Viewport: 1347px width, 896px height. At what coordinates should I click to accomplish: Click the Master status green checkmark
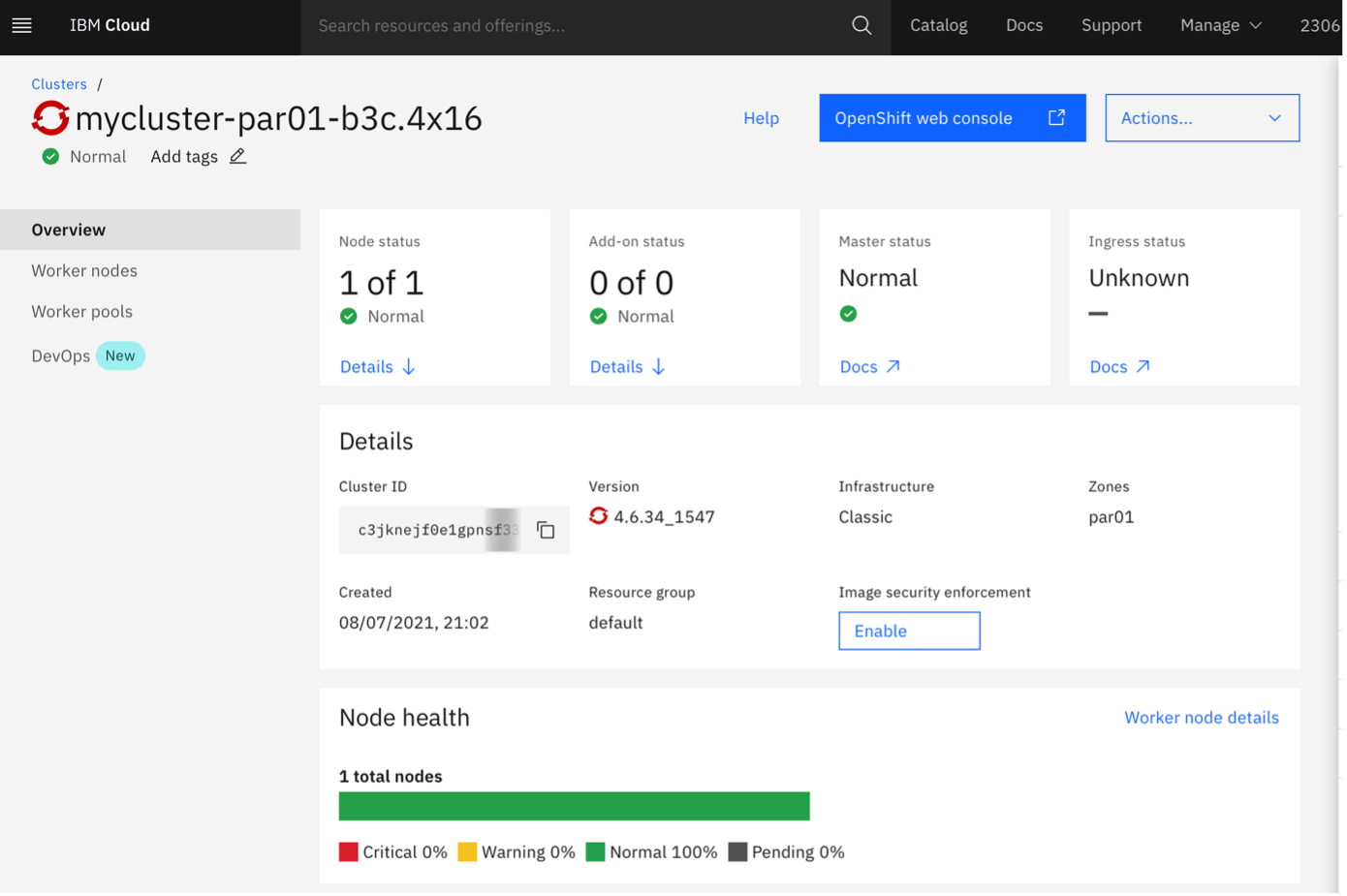click(848, 314)
